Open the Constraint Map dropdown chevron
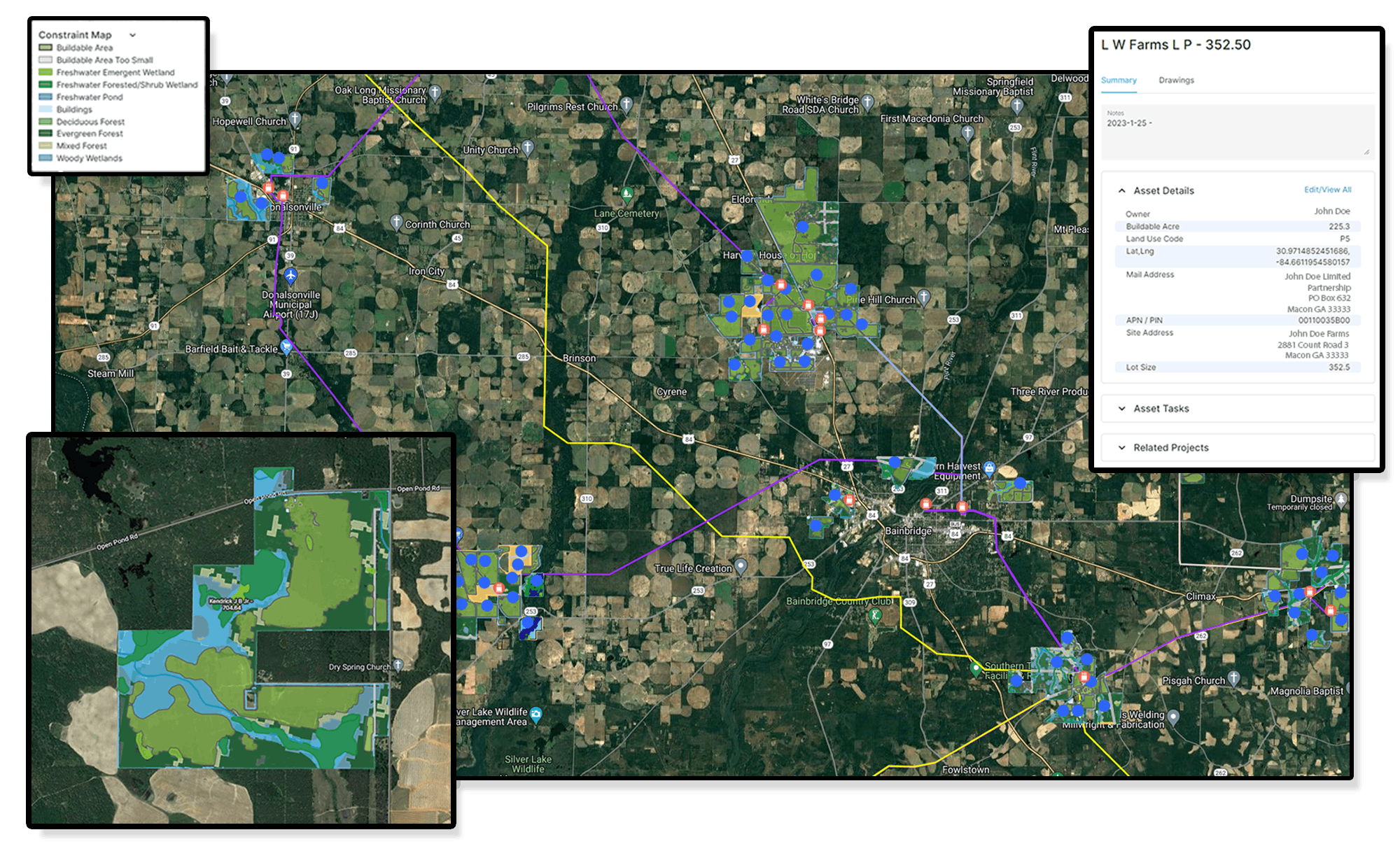This screenshot has width=1400, height=851. 132,34
